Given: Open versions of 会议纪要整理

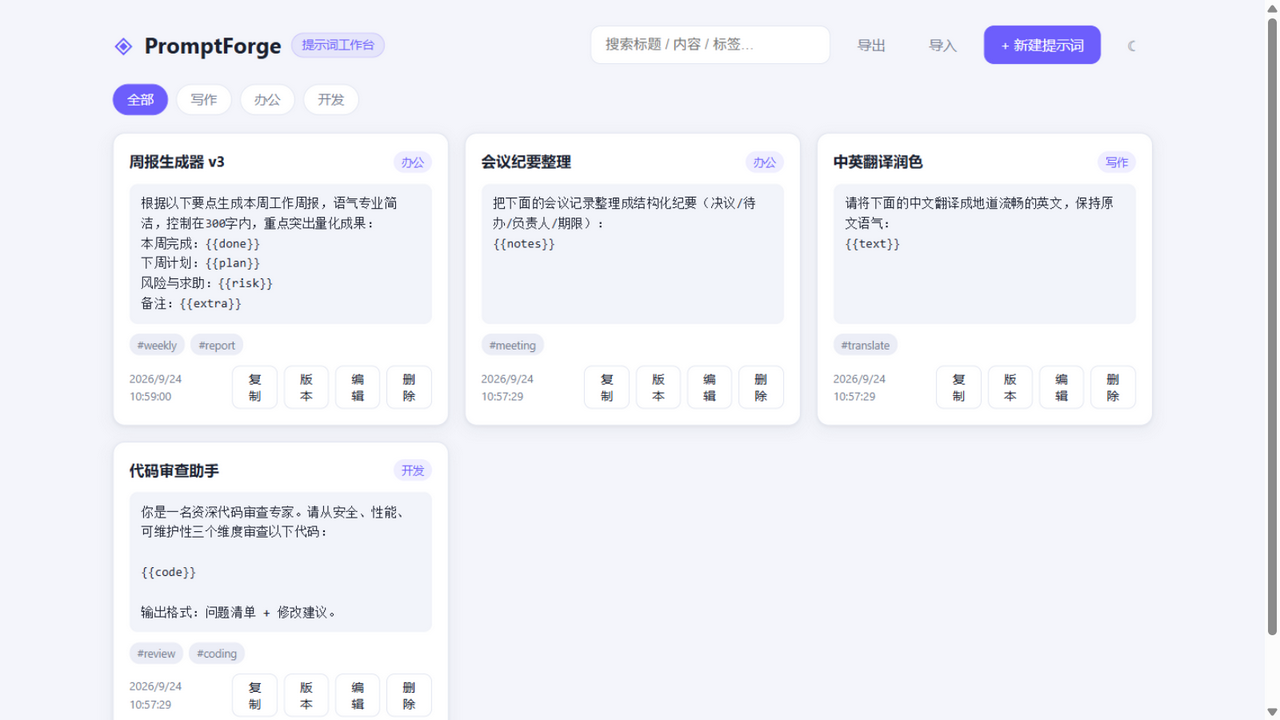Looking at the screenshot, I should (x=658, y=387).
